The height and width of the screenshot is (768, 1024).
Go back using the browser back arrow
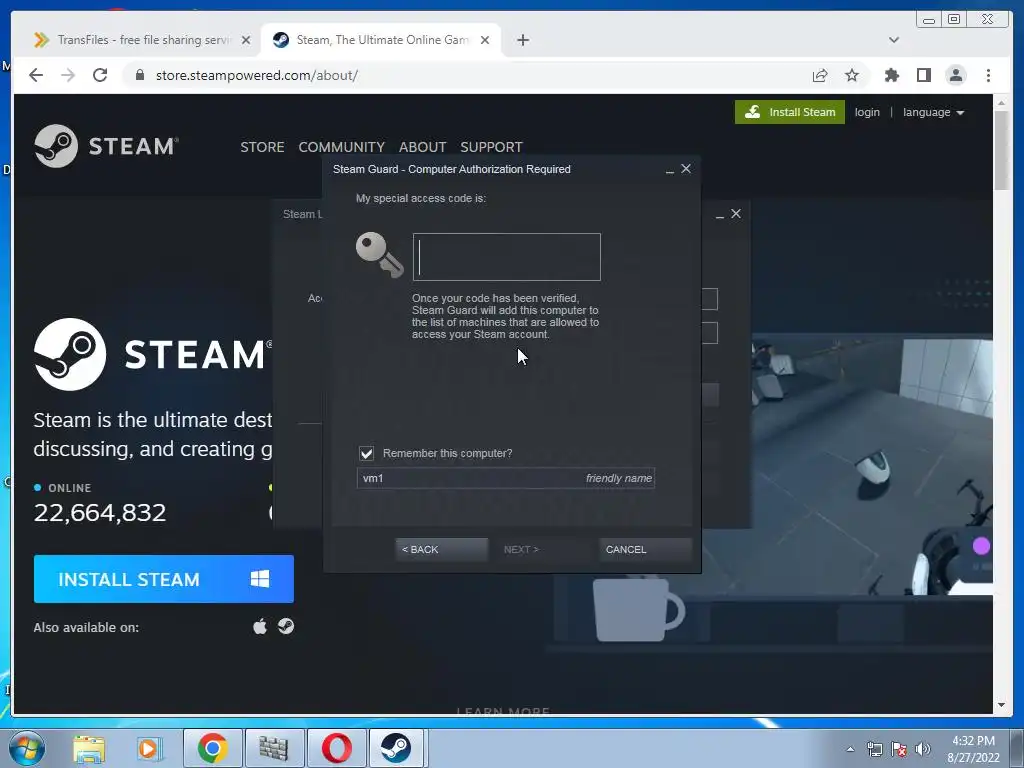pyautogui.click(x=36, y=75)
